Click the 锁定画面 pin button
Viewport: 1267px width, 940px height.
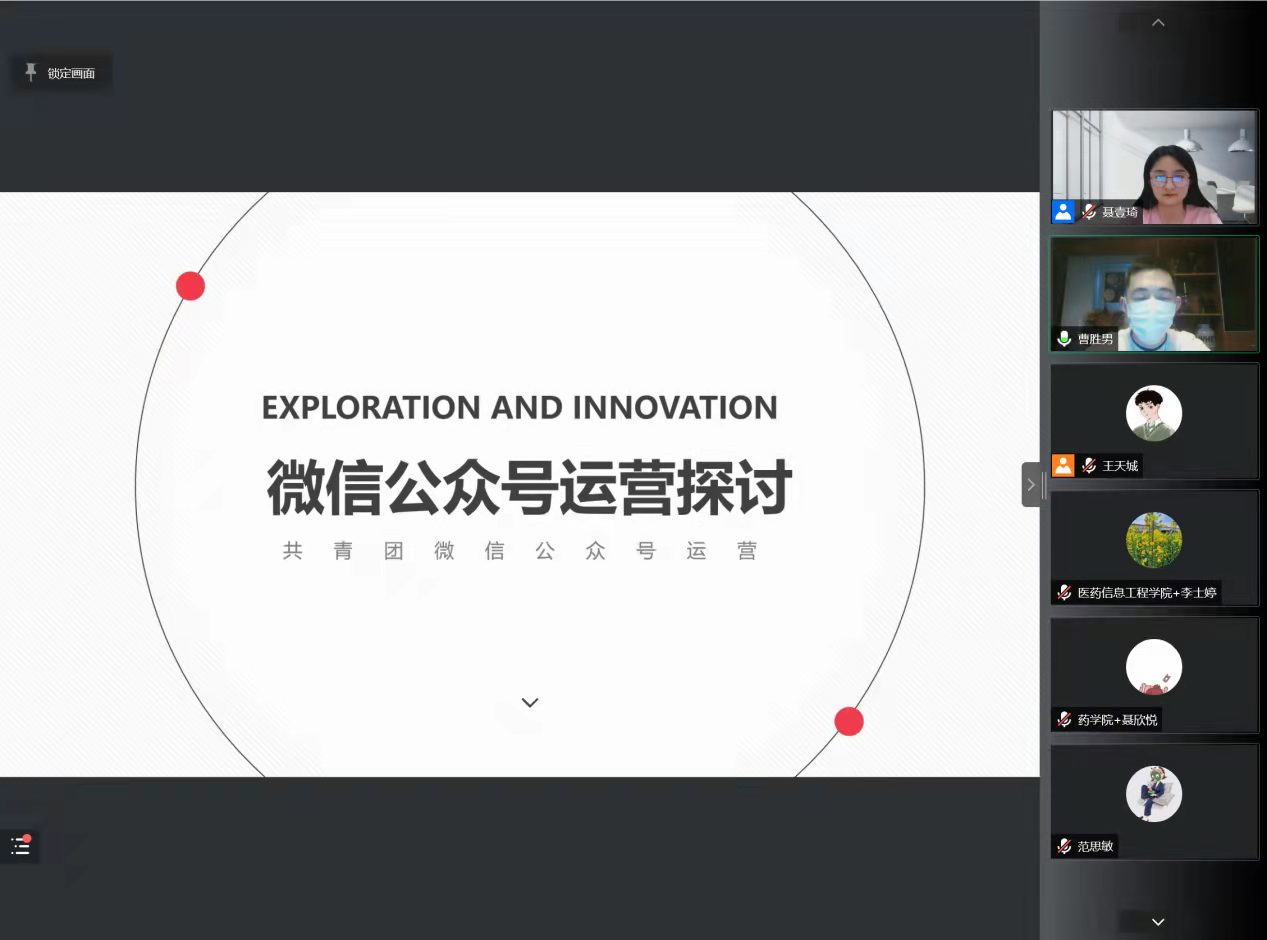60,73
